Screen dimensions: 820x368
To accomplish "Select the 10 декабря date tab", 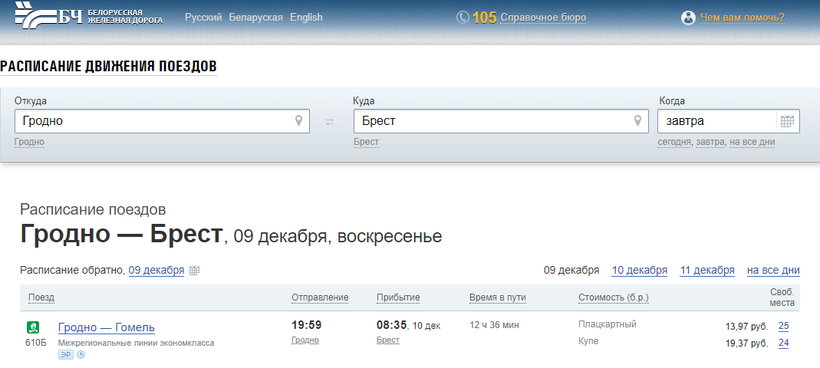I will (x=640, y=270).
